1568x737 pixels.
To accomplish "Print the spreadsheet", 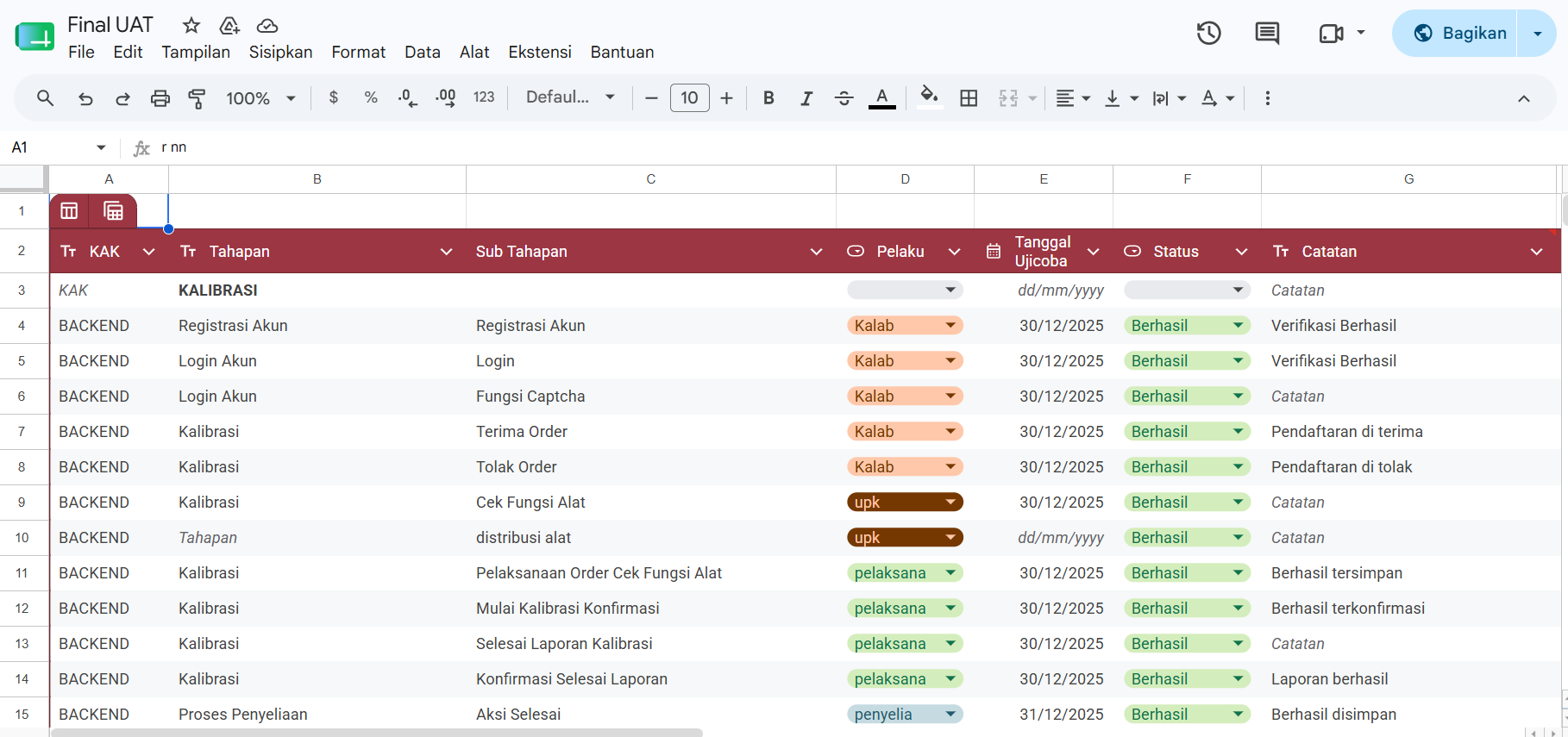I will click(160, 97).
